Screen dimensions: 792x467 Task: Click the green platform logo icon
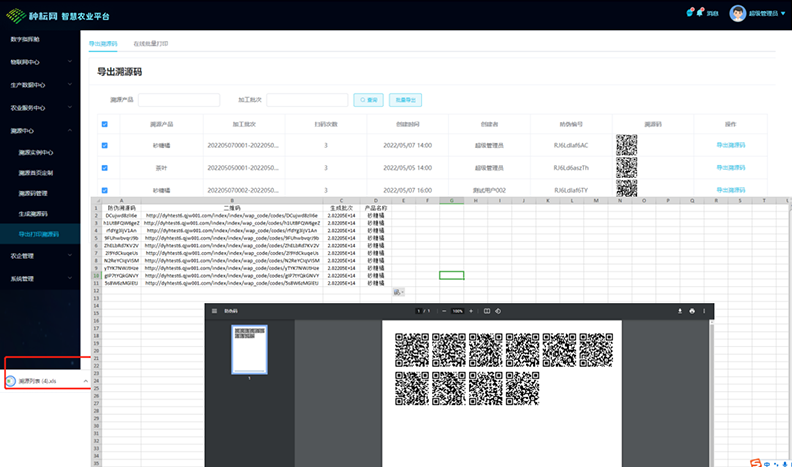tap(16, 15)
